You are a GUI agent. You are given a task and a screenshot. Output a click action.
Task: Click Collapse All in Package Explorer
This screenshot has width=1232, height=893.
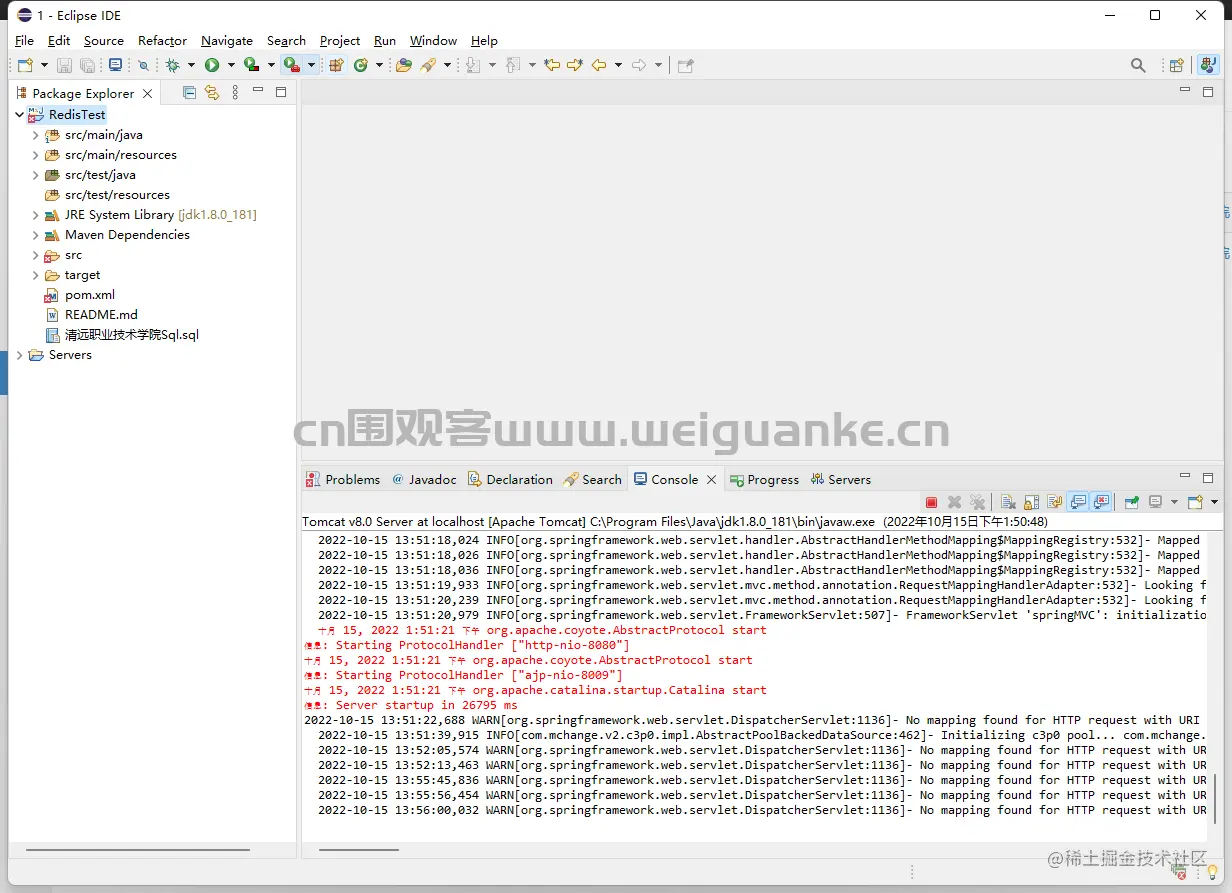tap(189, 92)
